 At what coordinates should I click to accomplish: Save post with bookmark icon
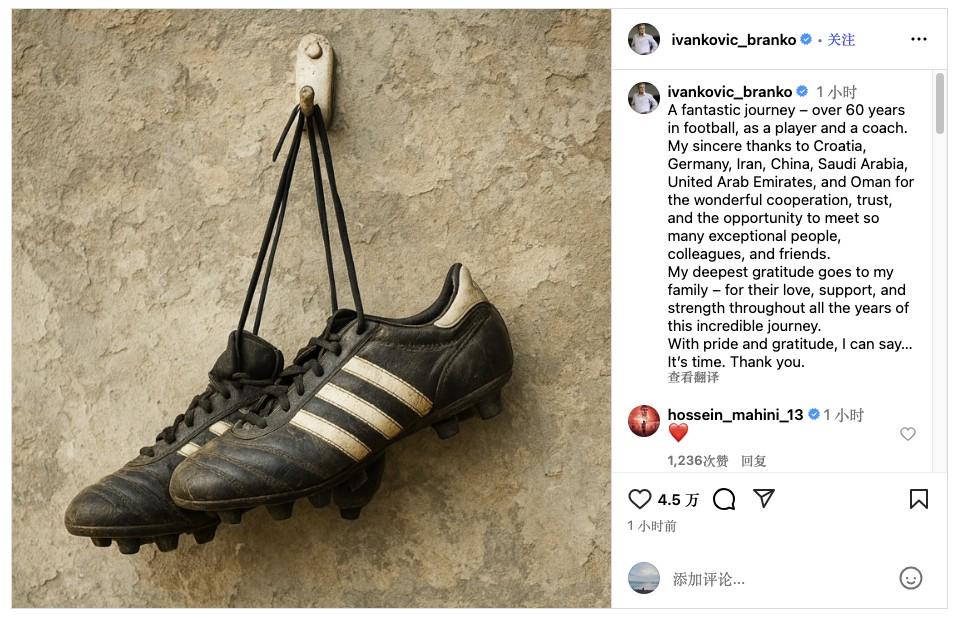[x=919, y=499]
